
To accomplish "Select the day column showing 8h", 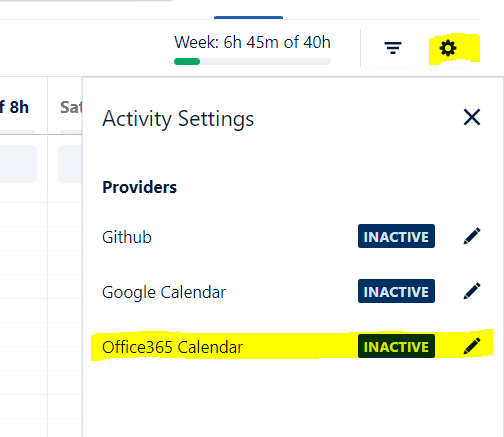I will click(14, 107).
